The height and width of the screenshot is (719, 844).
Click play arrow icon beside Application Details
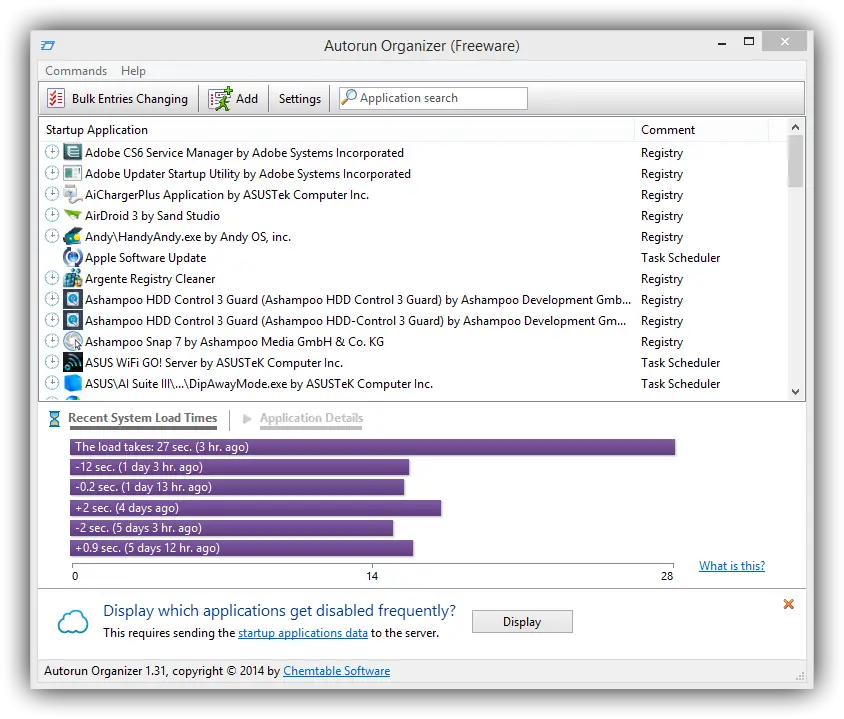247,419
